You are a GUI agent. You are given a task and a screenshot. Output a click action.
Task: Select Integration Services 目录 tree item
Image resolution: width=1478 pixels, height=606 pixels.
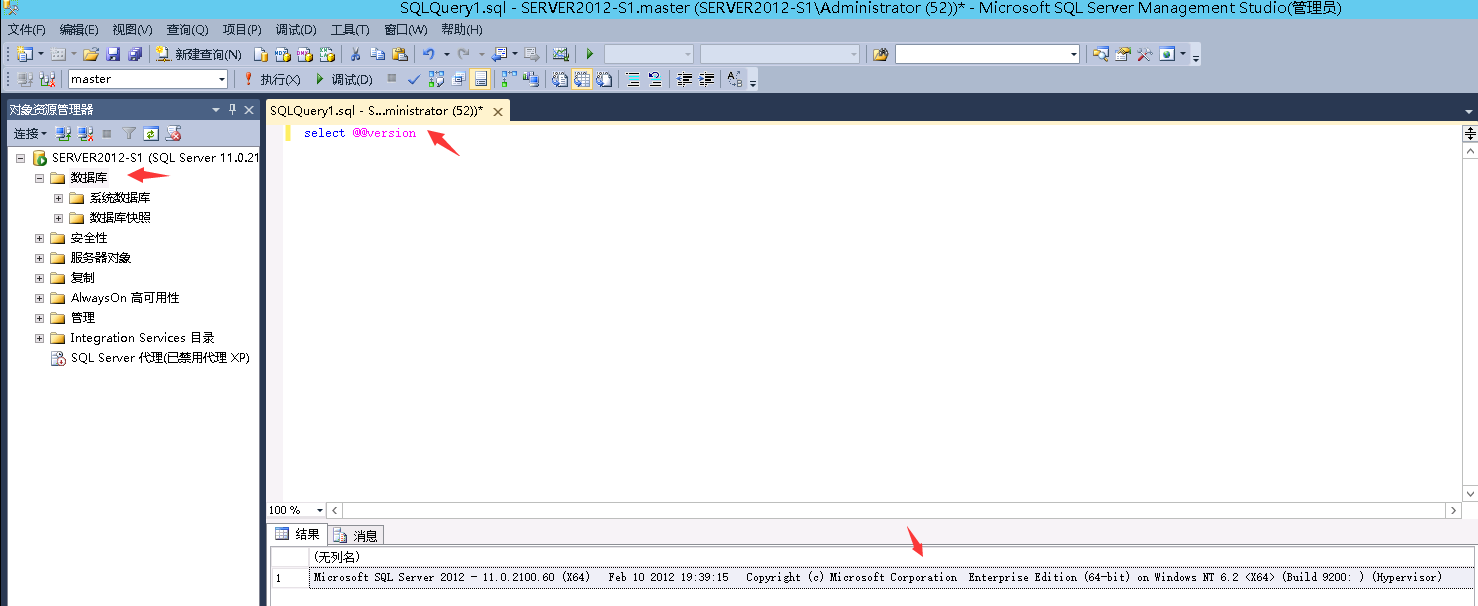pos(142,338)
